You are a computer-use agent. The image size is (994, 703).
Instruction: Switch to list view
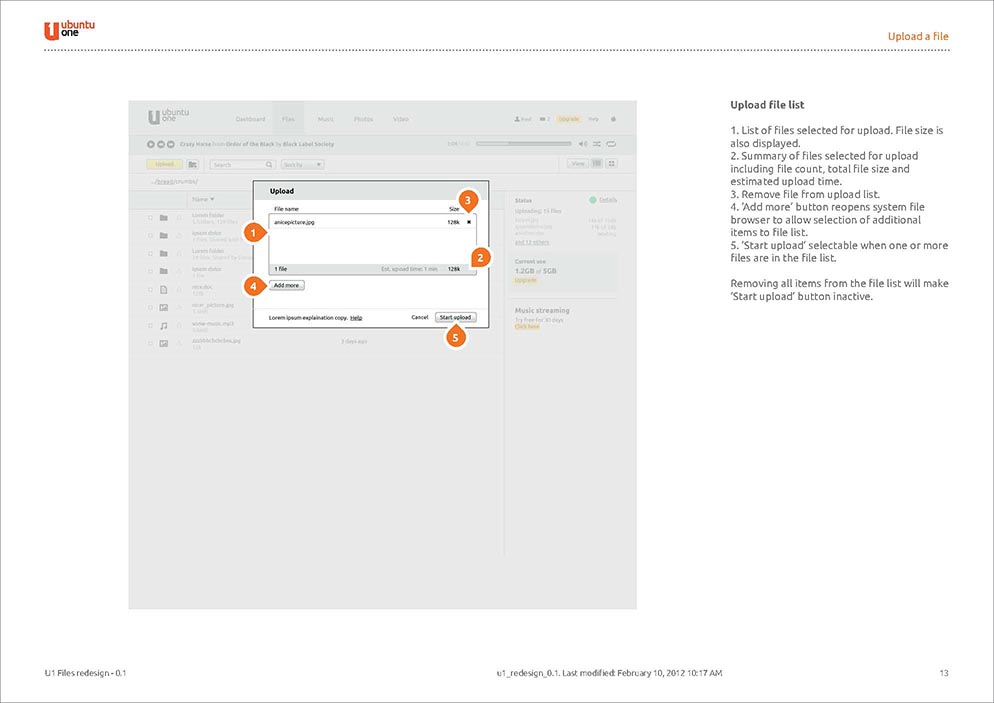[597, 164]
